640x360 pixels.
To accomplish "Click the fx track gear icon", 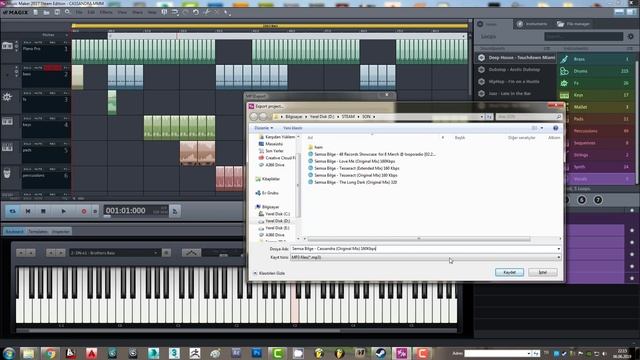I will (x=7, y=97).
